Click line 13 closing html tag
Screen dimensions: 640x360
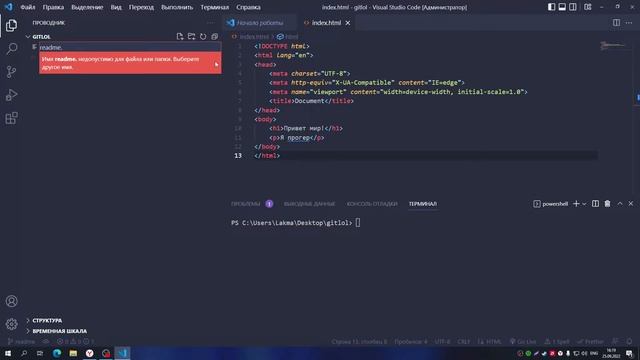(267, 156)
